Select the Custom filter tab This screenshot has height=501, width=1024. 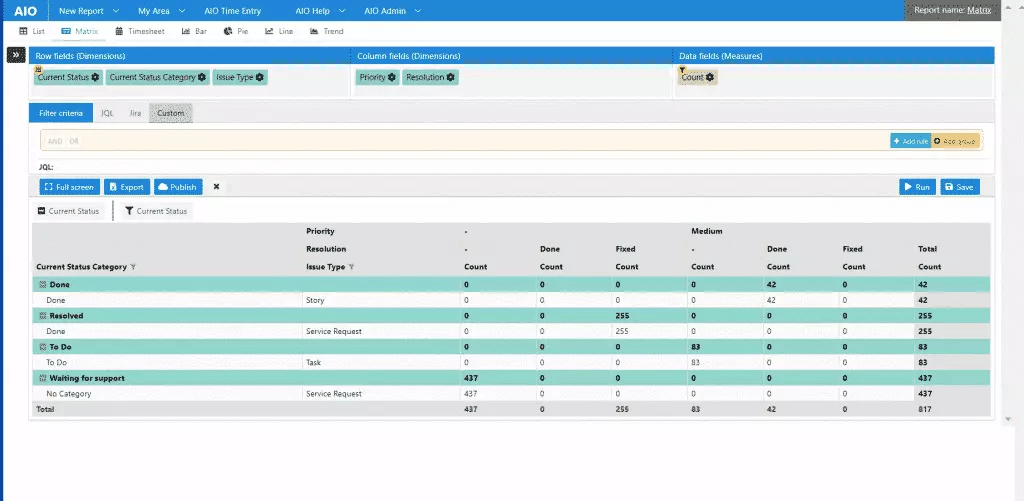pyautogui.click(x=170, y=113)
